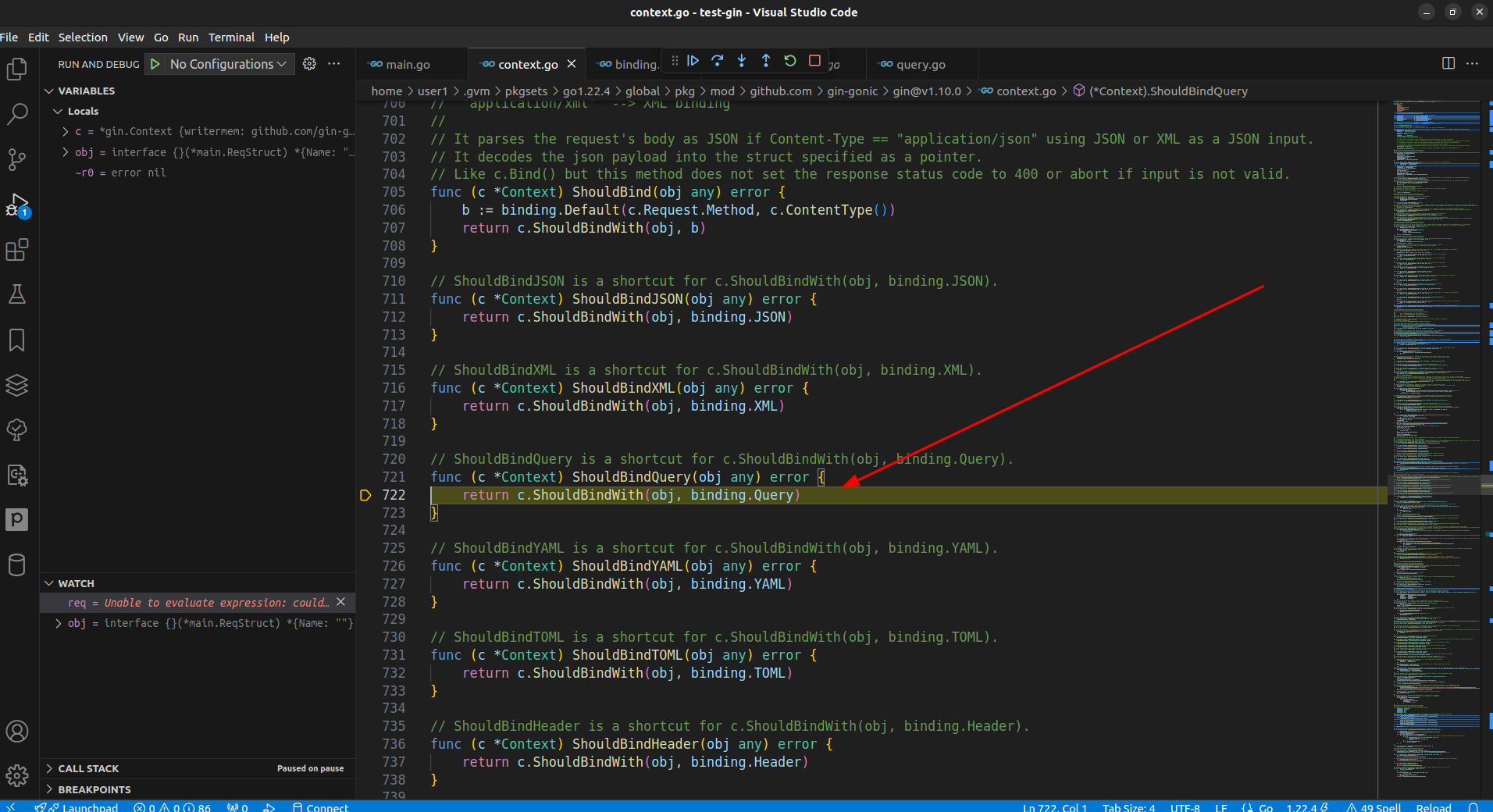Open the Search view in activity bar
Viewport: 1493px width, 812px height.
click(x=17, y=114)
